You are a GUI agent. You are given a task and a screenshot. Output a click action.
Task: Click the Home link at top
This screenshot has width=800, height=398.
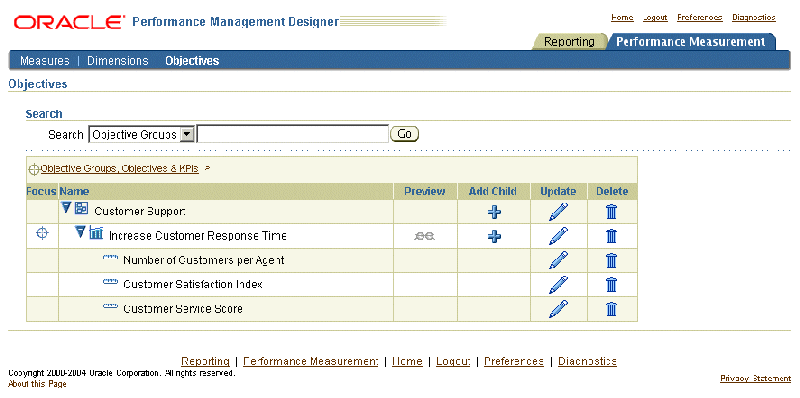(x=622, y=17)
